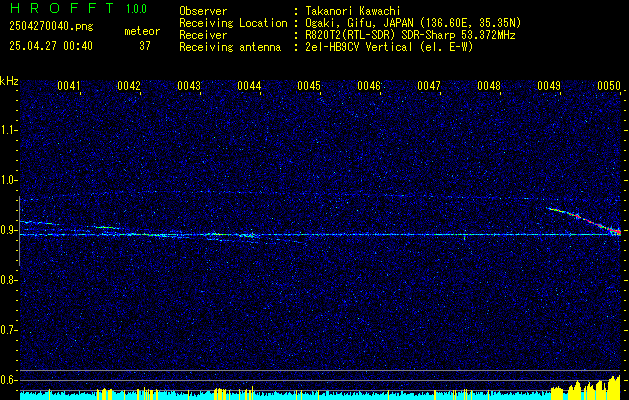Click the 2el-HB9CV Vertical antenna text
Image resolution: width=629 pixels, height=400 pixels.
click(390, 47)
